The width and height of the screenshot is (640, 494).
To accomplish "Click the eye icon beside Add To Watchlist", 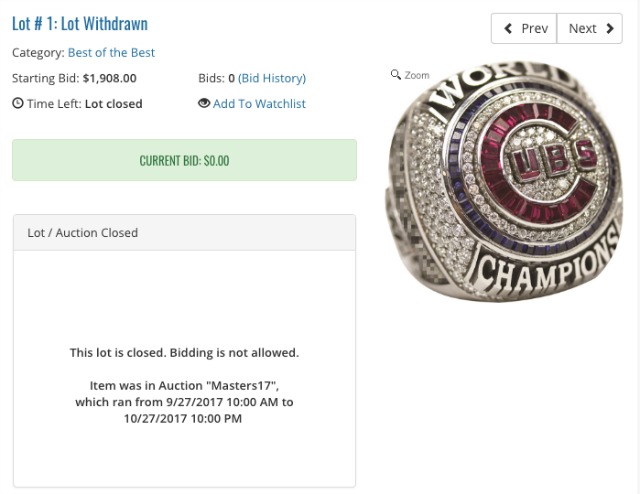I will pos(204,103).
